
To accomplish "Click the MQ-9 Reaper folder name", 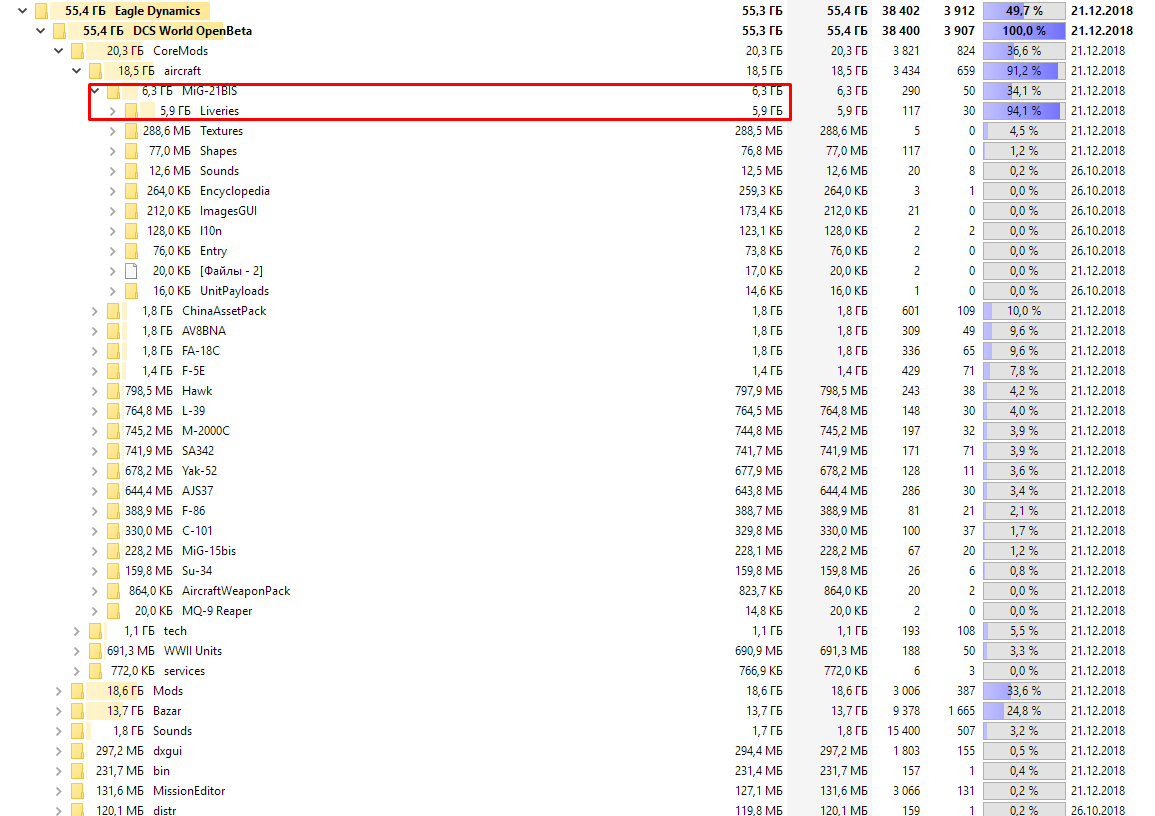I will pyautogui.click(x=217, y=611).
